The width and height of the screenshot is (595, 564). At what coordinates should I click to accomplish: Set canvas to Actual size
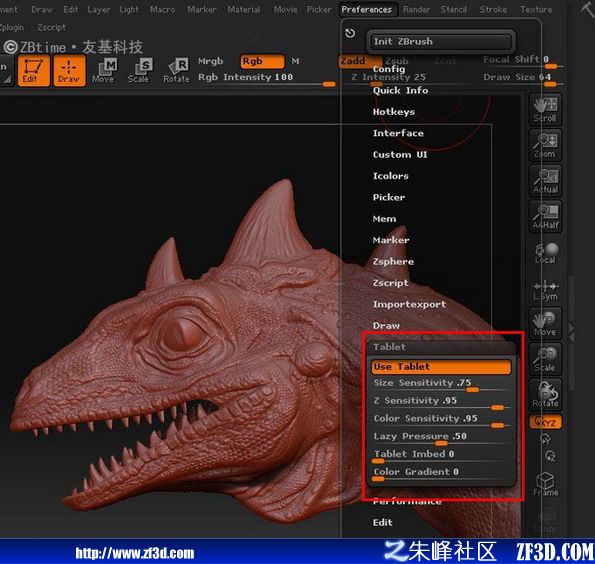pos(545,181)
